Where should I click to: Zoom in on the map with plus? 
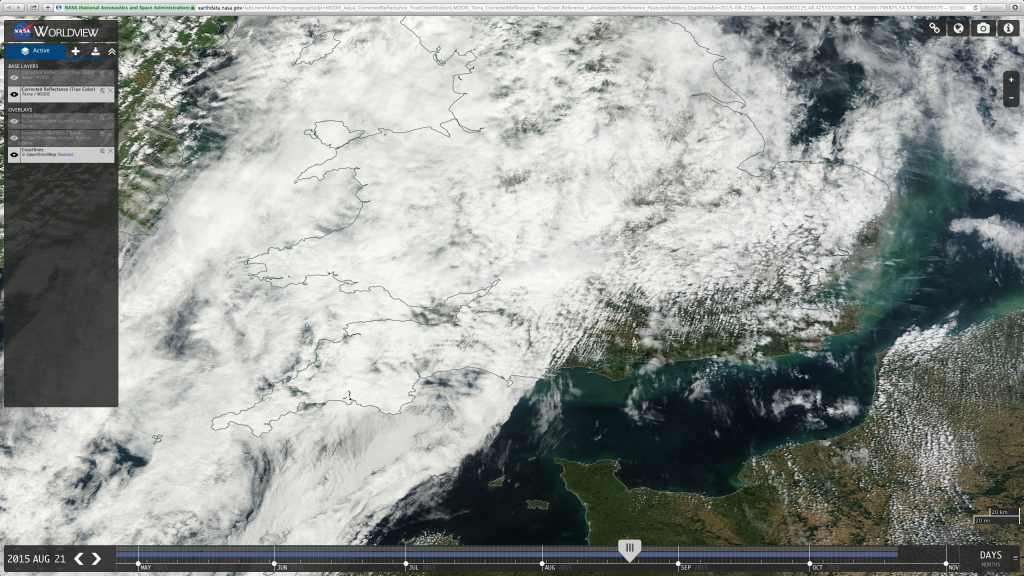[x=1011, y=80]
